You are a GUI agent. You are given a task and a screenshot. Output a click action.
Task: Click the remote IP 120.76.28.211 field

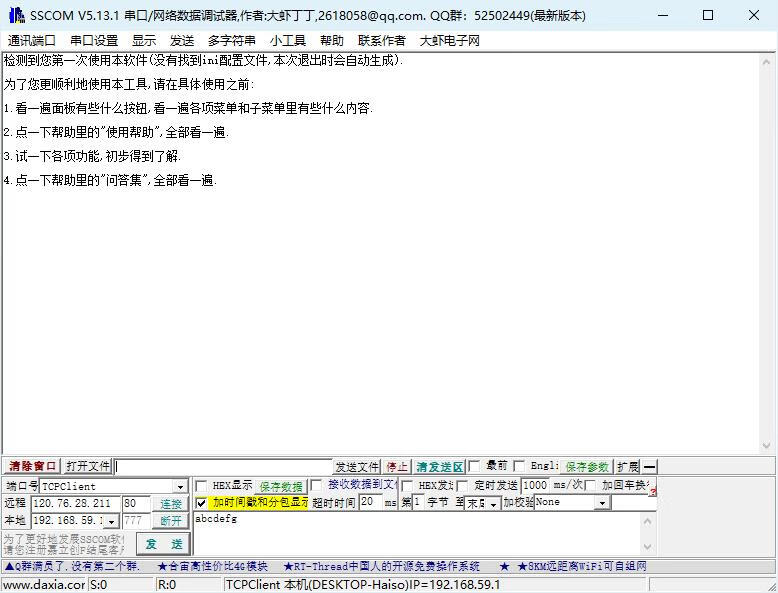[x=76, y=504]
